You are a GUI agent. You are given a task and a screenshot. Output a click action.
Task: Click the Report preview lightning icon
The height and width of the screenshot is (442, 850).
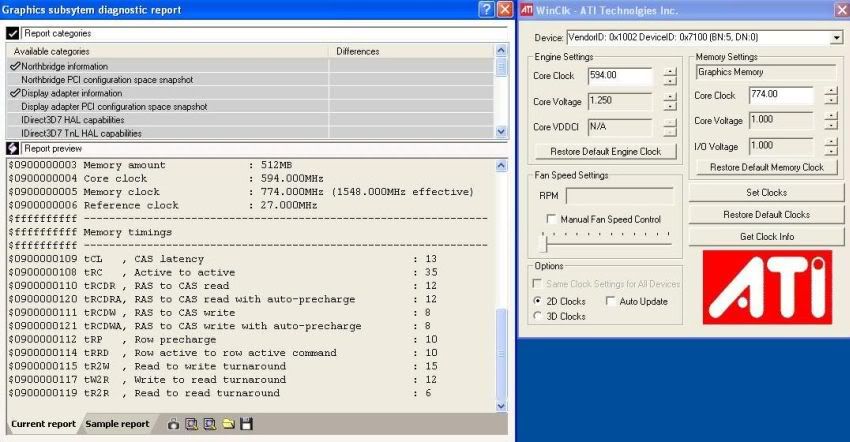pos(13,148)
